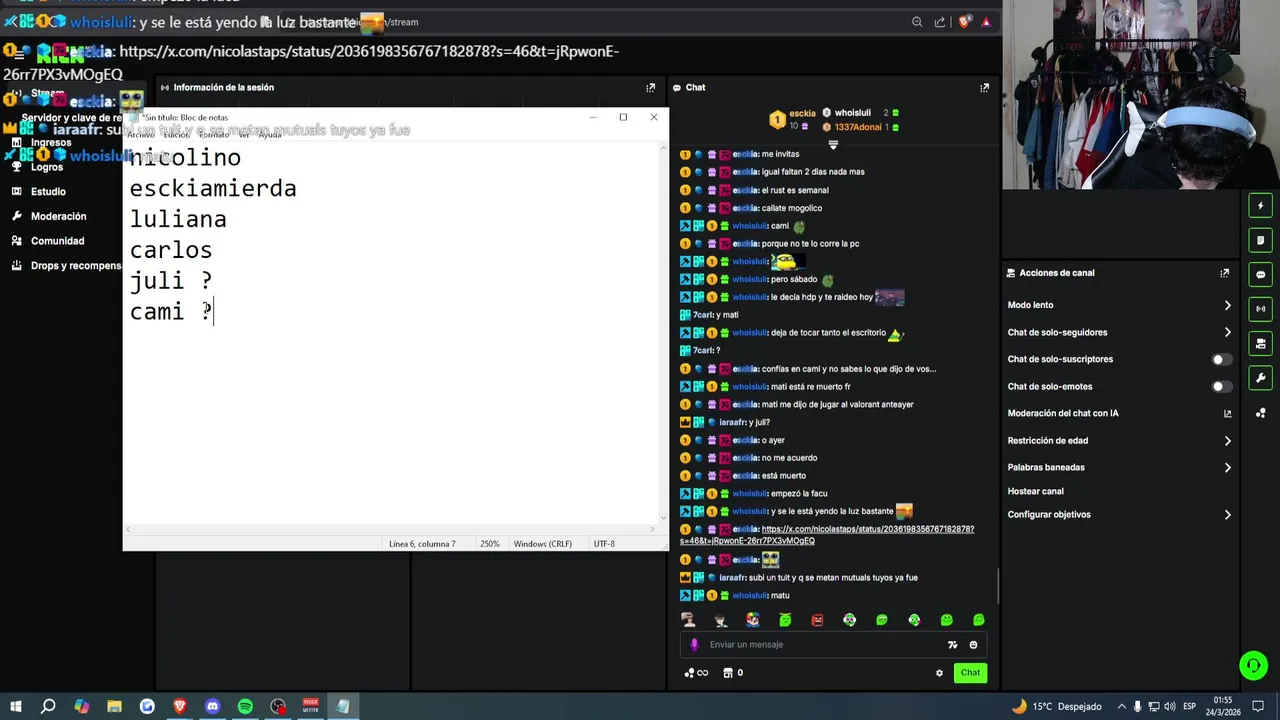This screenshot has height=720, width=1280.
Task: Click the 'esckiamierda' line in Notepad
Action: (x=213, y=189)
